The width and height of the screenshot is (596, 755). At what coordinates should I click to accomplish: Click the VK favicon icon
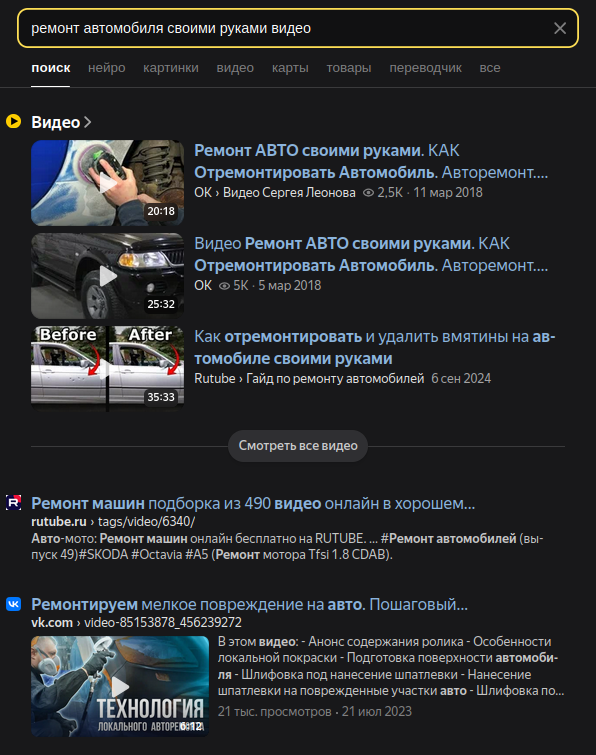point(13,603)
